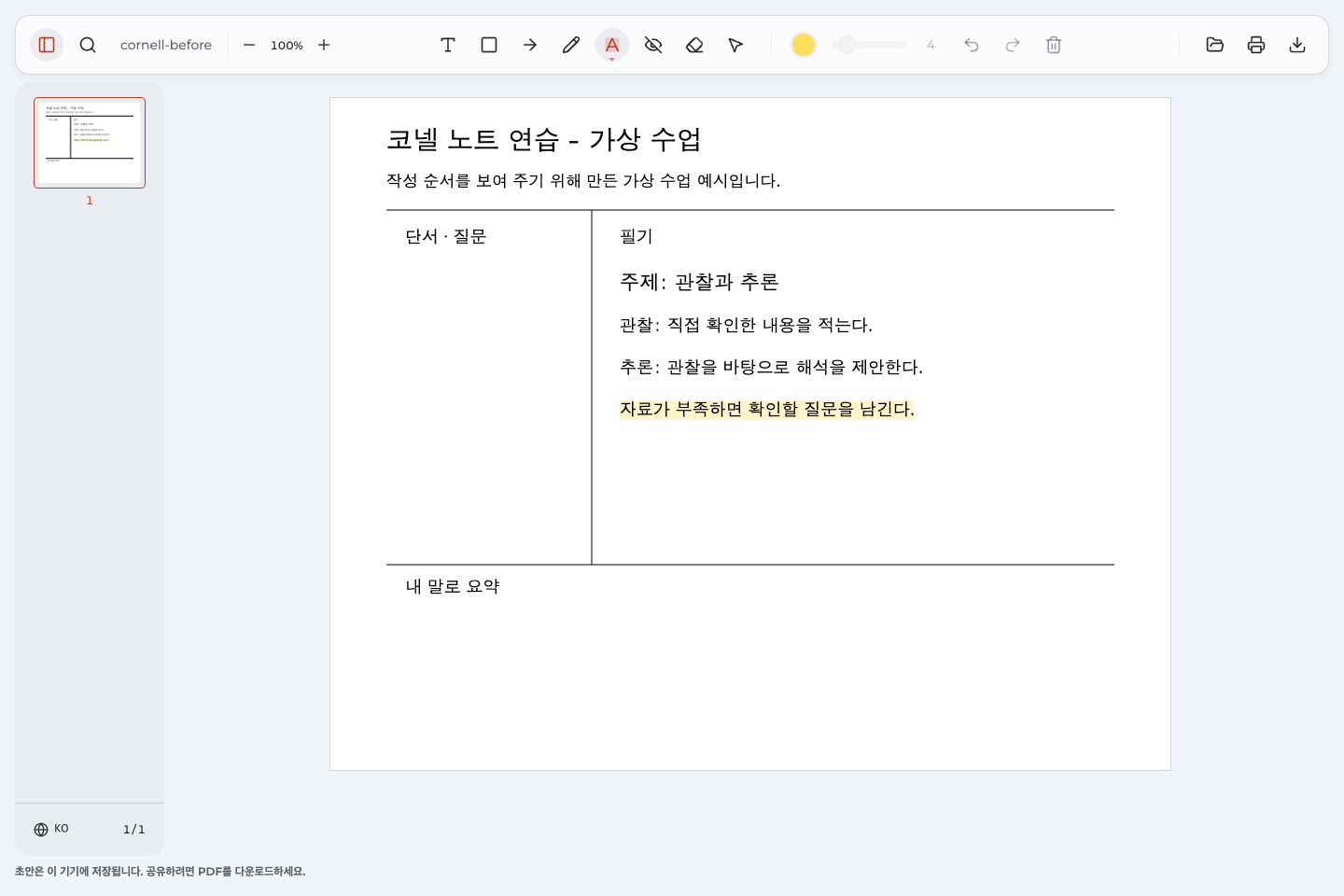Click the title 코넬 노트 연습 - 가상 수업
Image resolution: width=1344 pixels, height=896 pixels.
544,139
